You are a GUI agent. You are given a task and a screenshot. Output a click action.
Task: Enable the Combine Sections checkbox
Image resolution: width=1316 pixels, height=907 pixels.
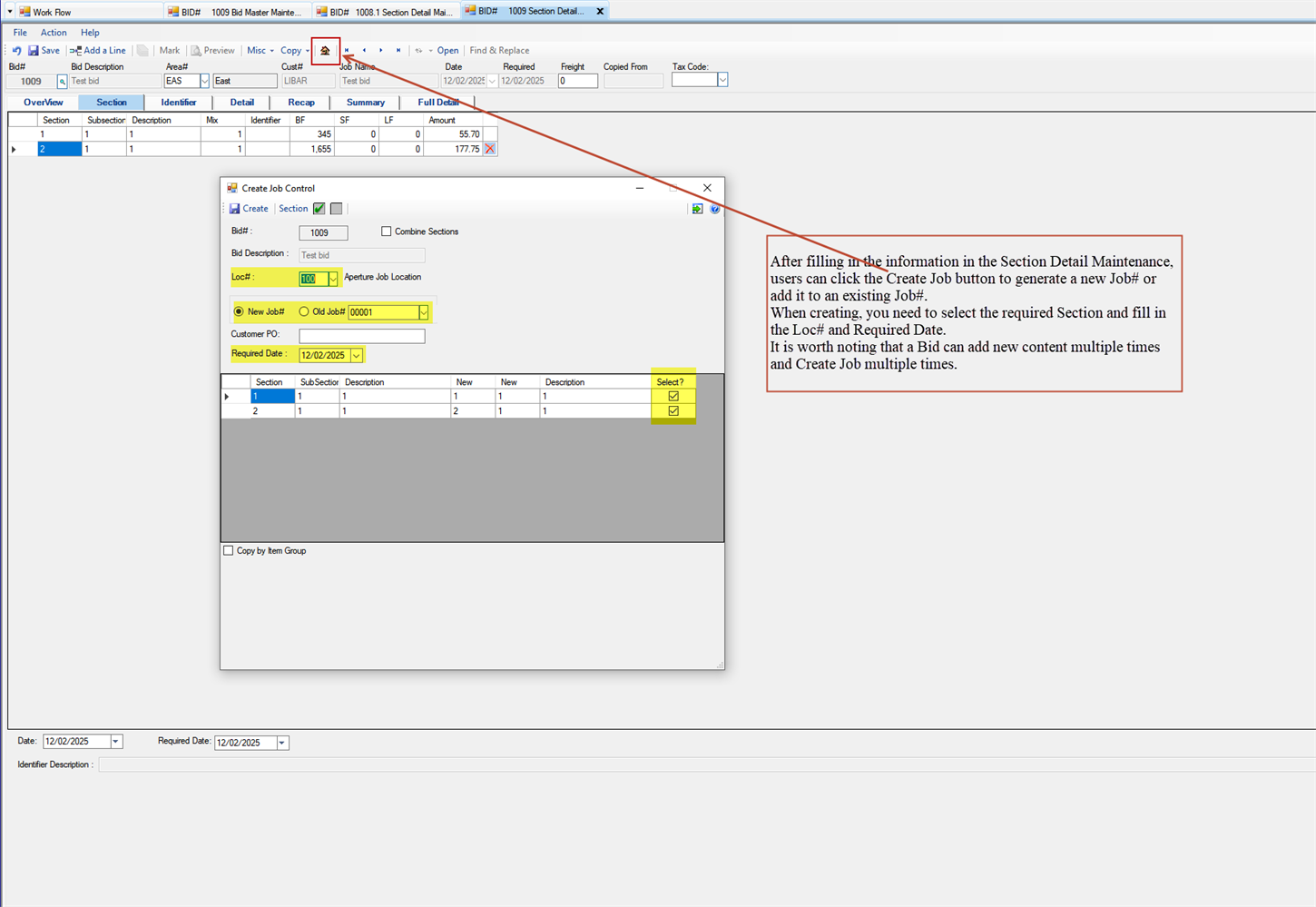[x=386, y=232]
